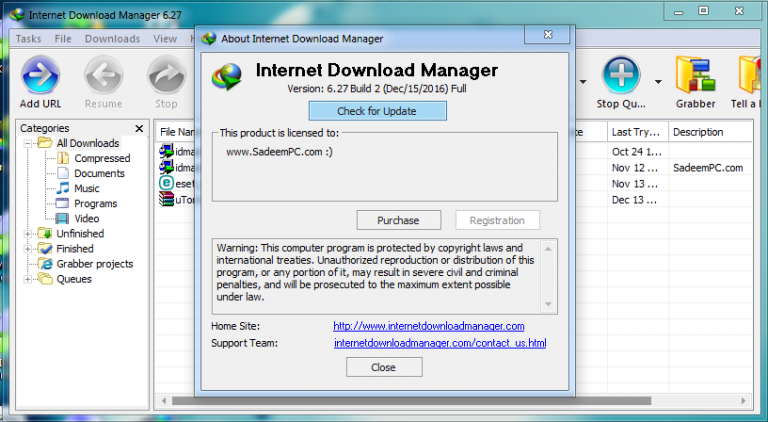The width and height of the screenshot is (768, 422).
Task: Open the Stop Queue toolbar icon
Action: [x=621, y=75]
